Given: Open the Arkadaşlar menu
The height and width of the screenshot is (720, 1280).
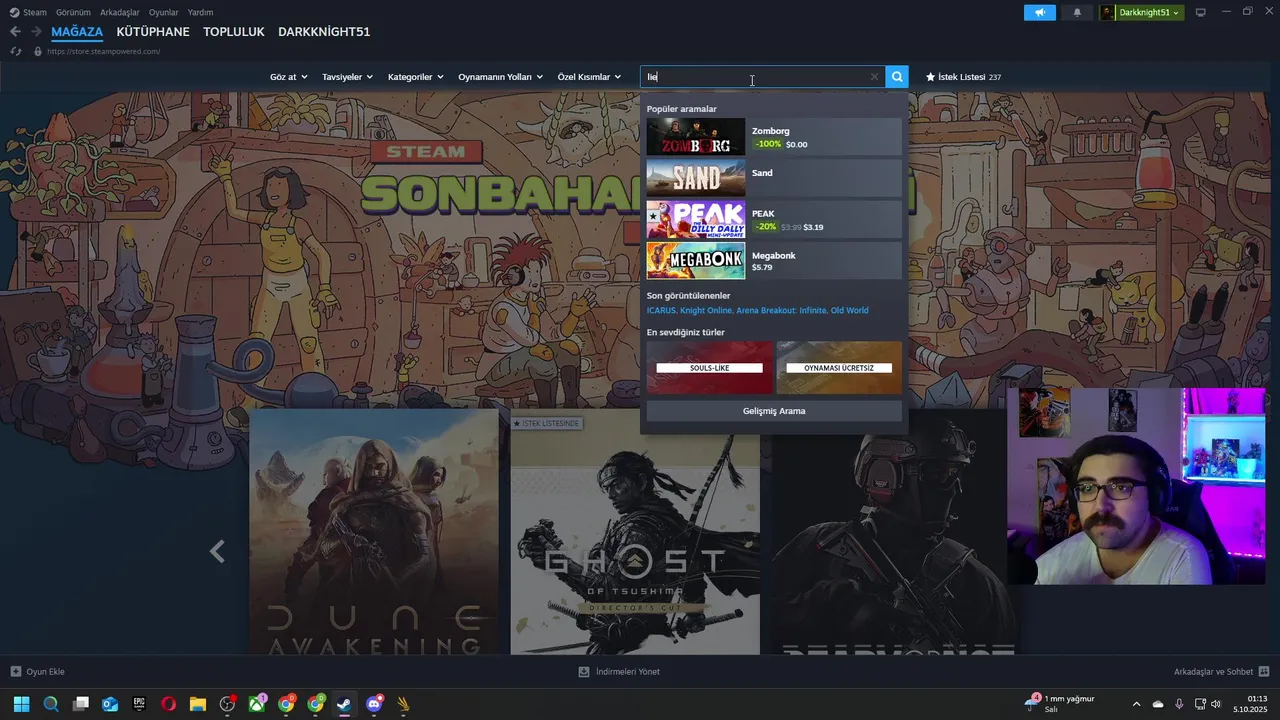Looking at the screenshot, I should (120, 12).
